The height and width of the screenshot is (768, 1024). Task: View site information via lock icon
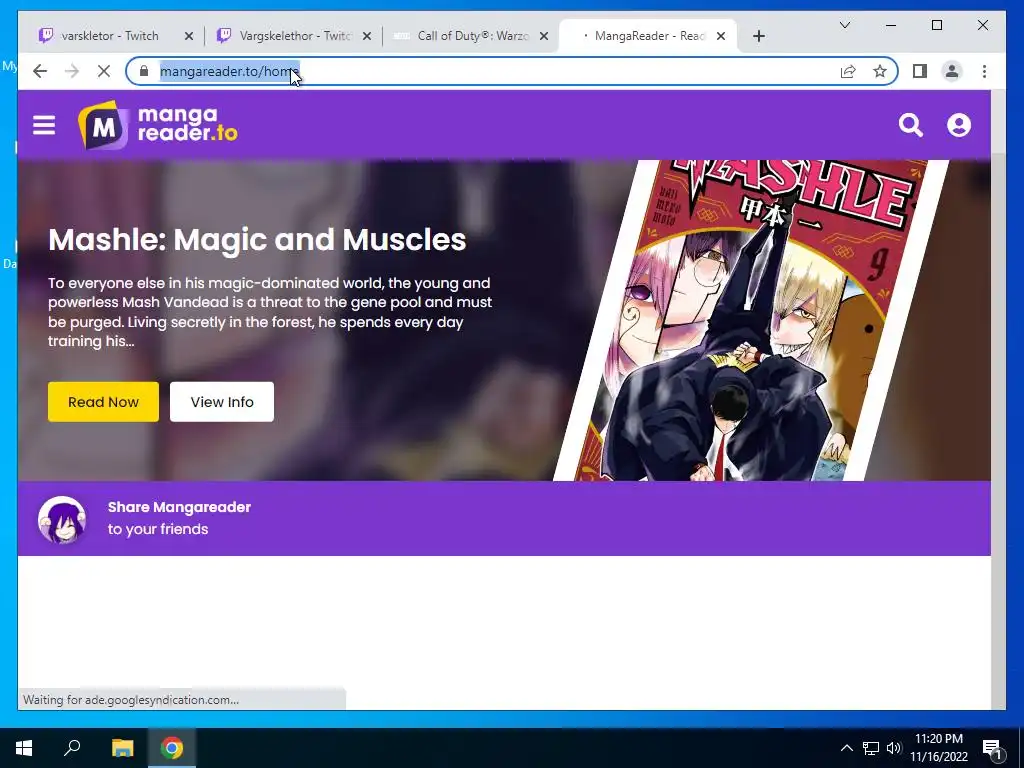point(144,71)
